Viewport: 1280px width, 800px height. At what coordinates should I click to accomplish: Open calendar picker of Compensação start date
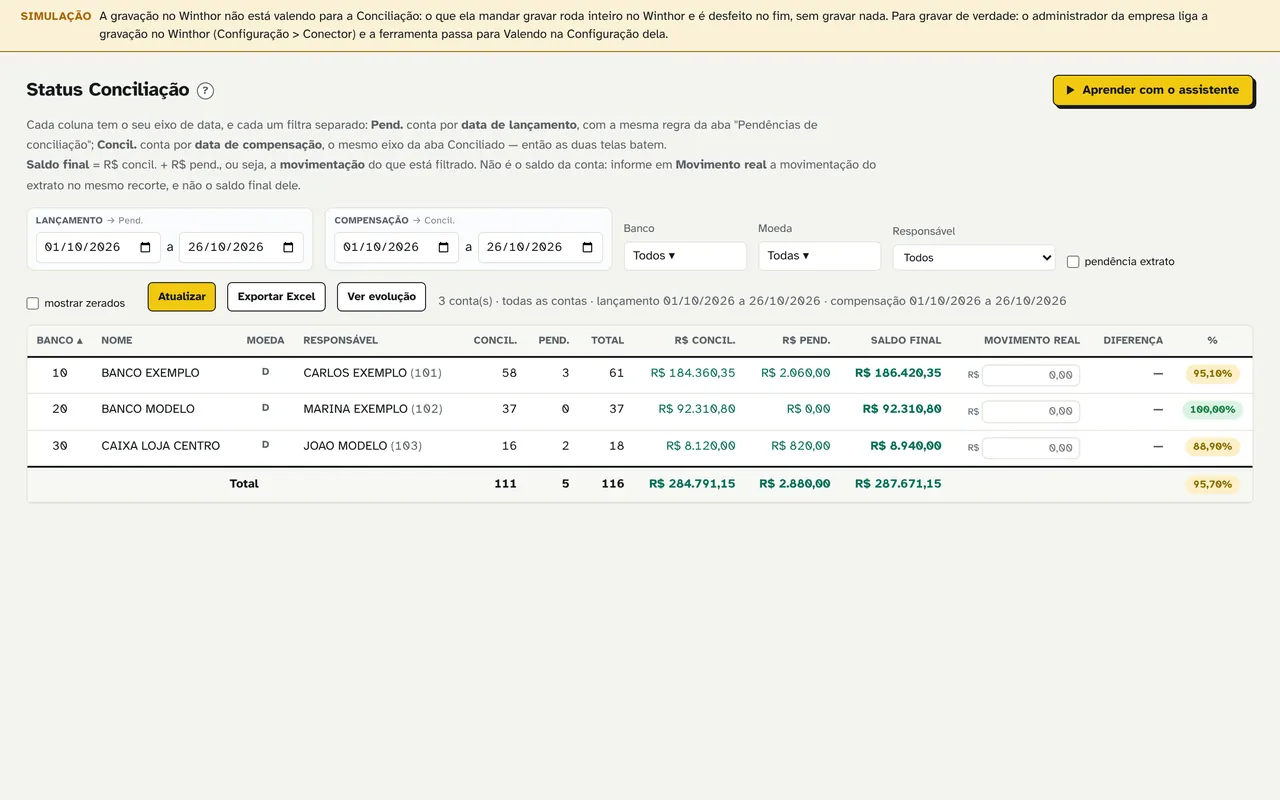point(444,247)
